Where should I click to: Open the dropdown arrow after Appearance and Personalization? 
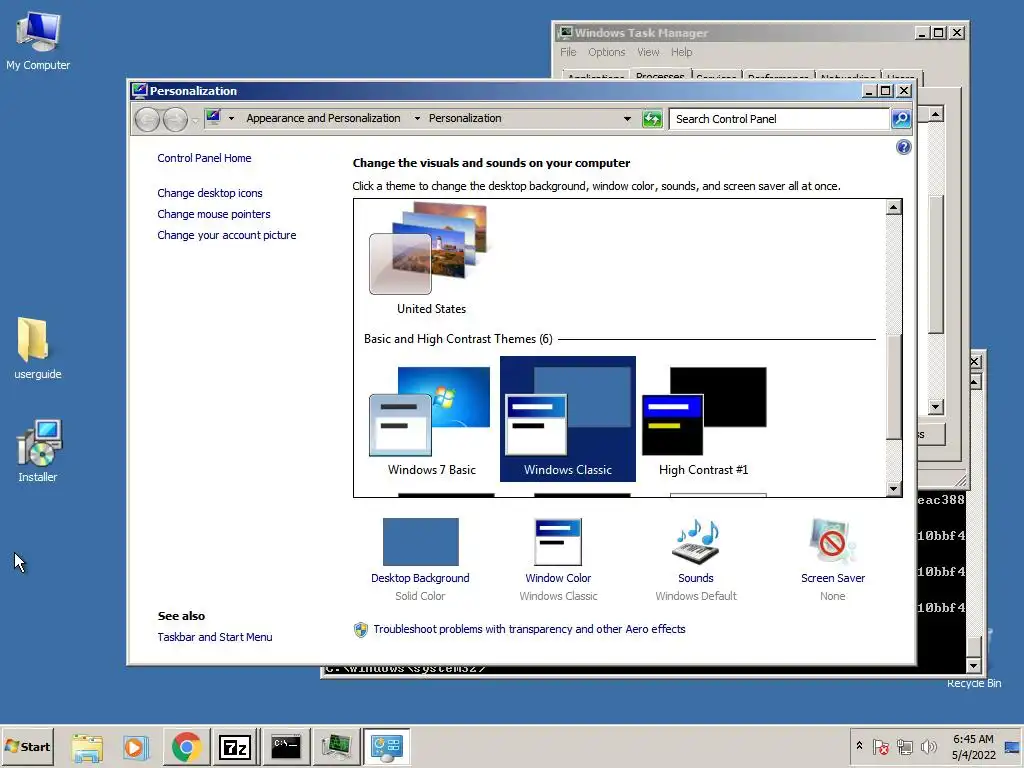point(417,119)
